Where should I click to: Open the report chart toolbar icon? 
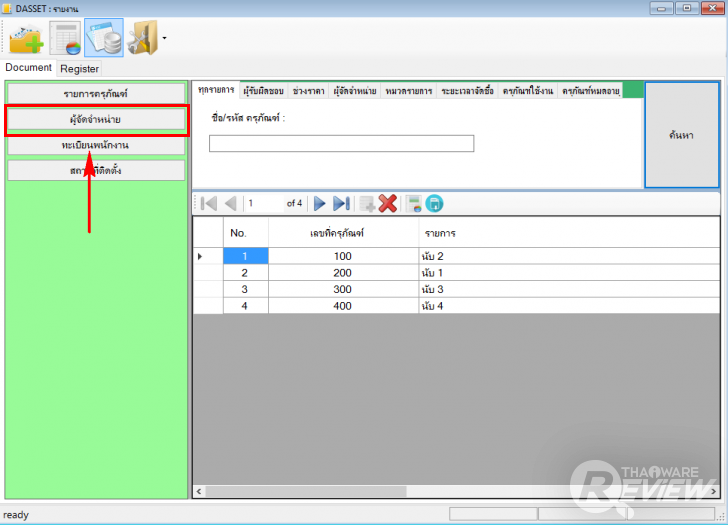pyautogui.click(x=413, y=204)
